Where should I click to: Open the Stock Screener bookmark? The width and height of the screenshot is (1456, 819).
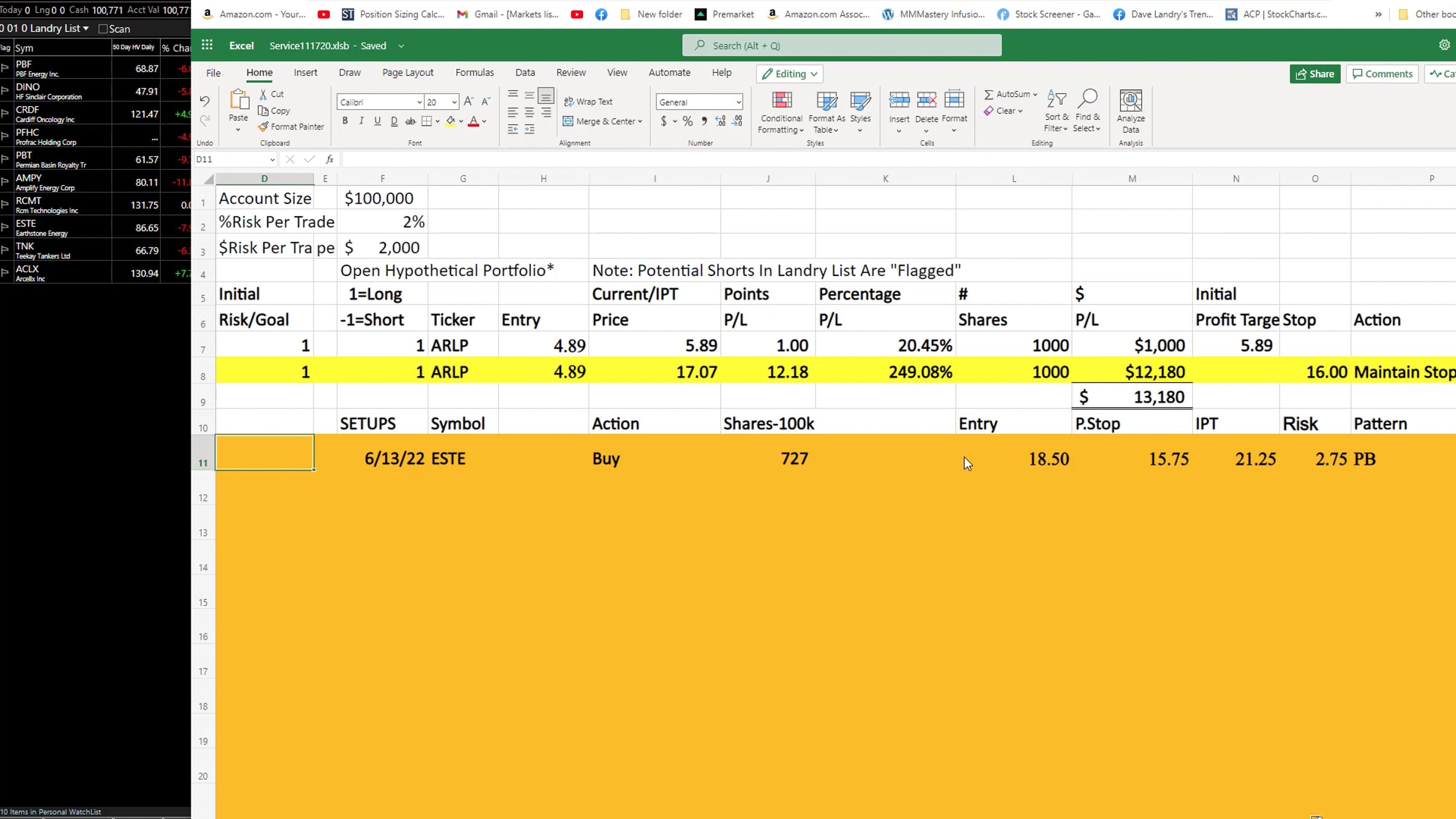coord(1049,14)
